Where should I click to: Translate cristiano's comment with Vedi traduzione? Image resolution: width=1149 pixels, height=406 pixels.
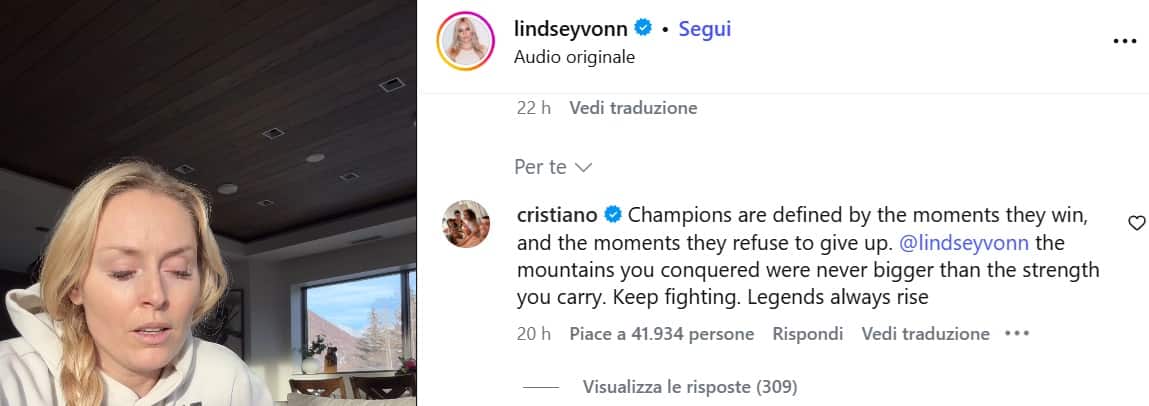pos(926,334)
